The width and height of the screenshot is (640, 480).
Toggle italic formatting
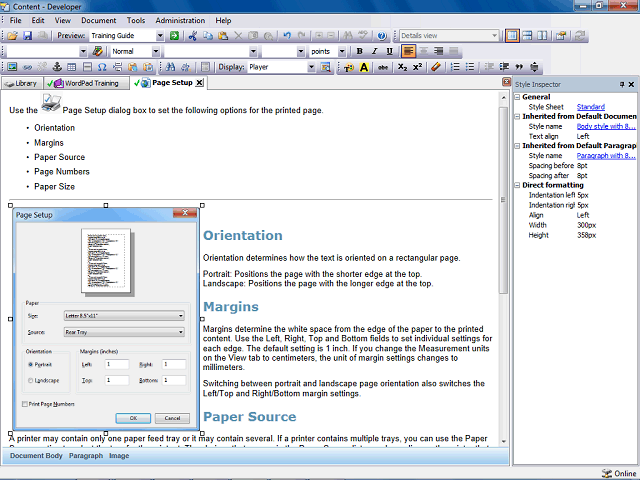coord(374,51)
